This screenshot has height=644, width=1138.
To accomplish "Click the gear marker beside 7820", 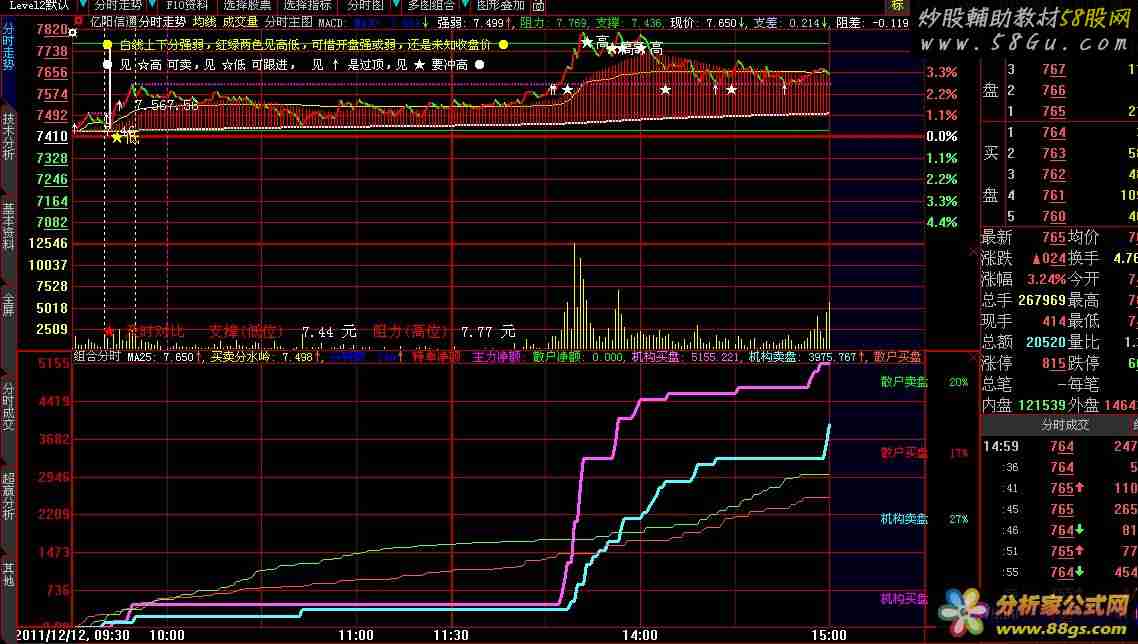I will pos(73,32).
